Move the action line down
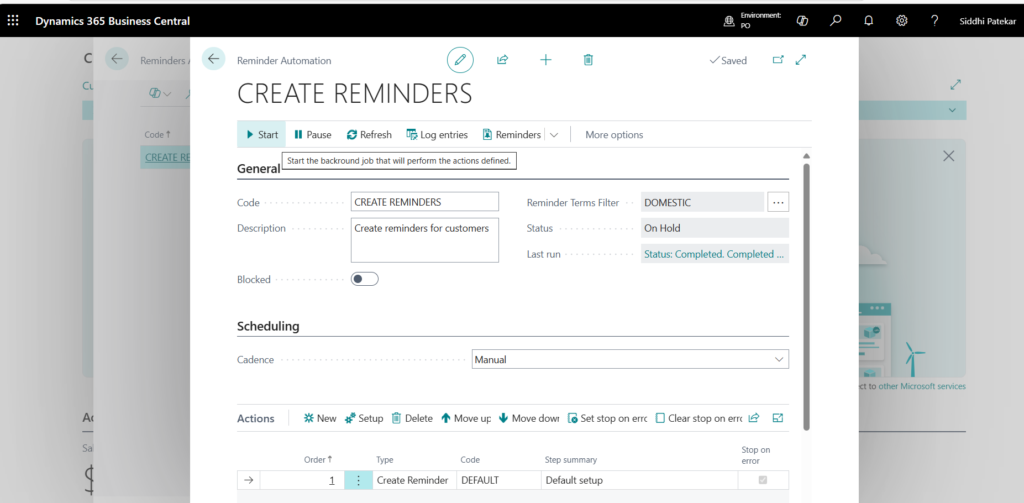This screenshot has width=1024, height=503. 529,418
